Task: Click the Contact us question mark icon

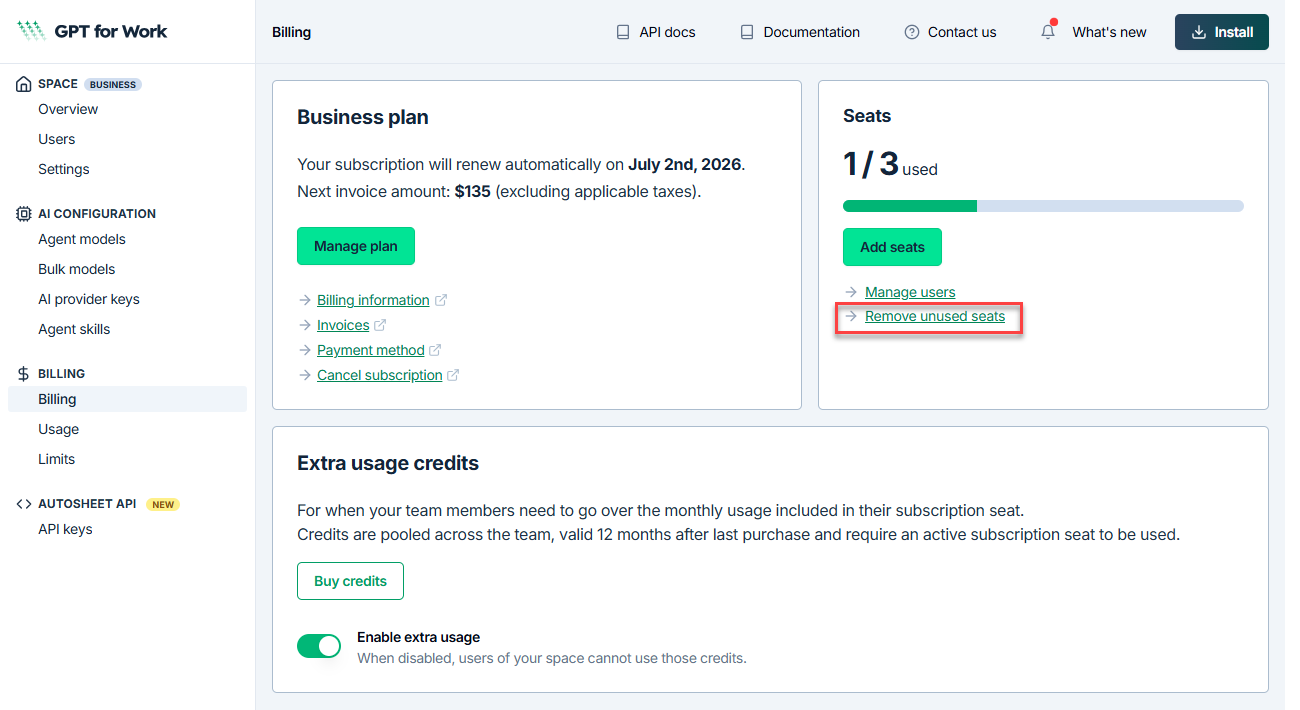Action: pyautogui.click(x=912, y=32)
